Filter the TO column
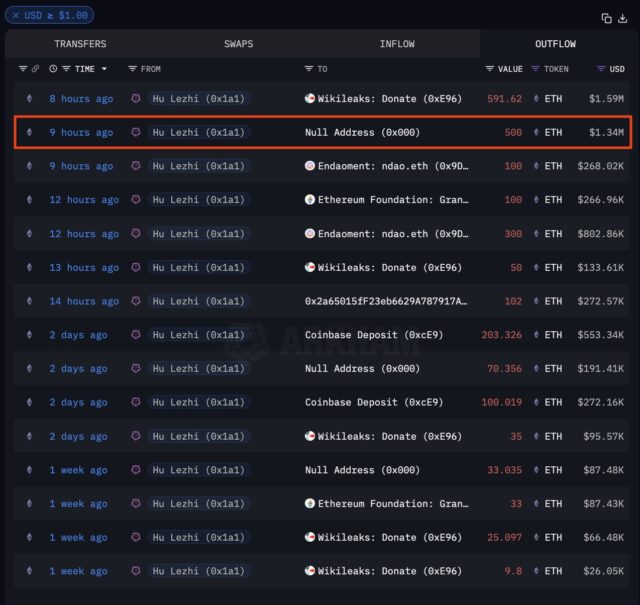Screen dimensions: 640x605 click(x=309, y=69)
